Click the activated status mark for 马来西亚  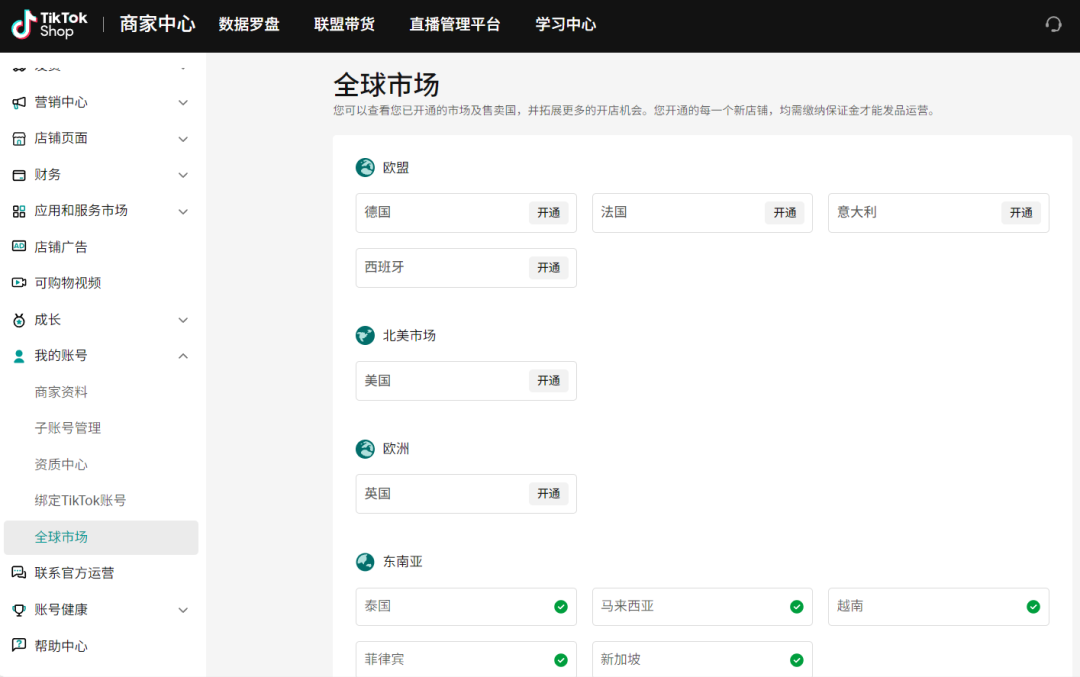click(796, 606)
